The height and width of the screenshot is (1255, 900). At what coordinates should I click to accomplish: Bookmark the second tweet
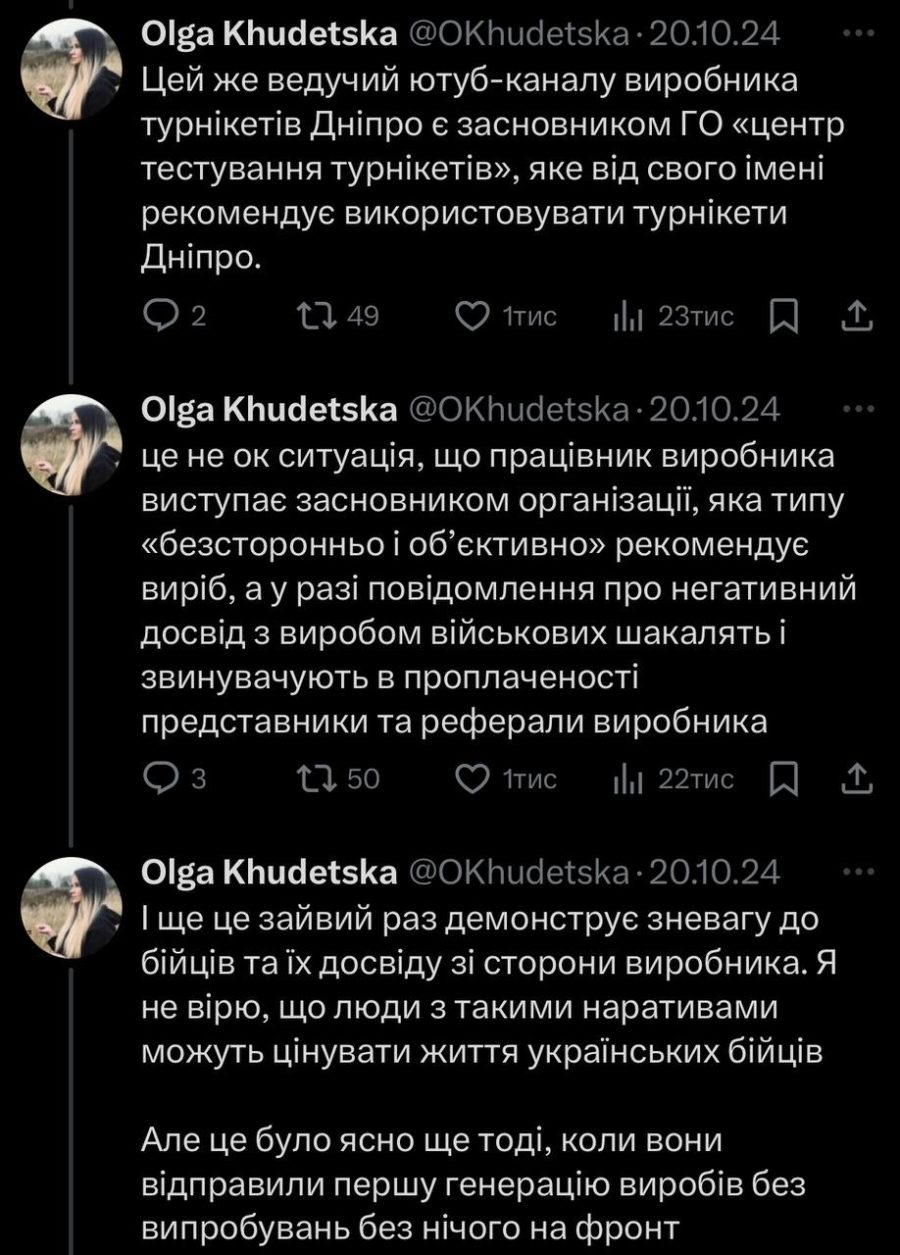click(x=787, y=779)
